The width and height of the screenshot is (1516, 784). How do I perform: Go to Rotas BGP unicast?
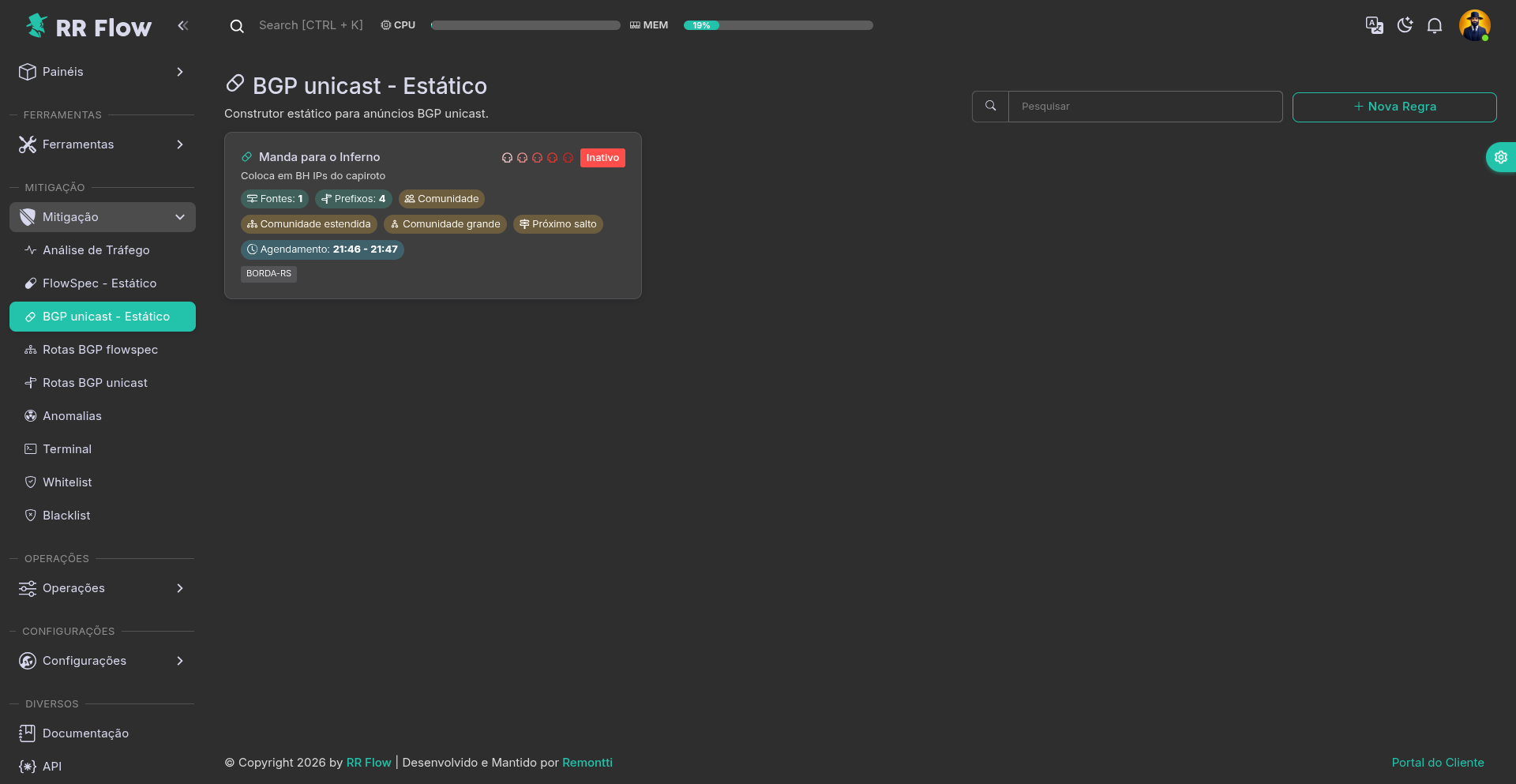95,383
